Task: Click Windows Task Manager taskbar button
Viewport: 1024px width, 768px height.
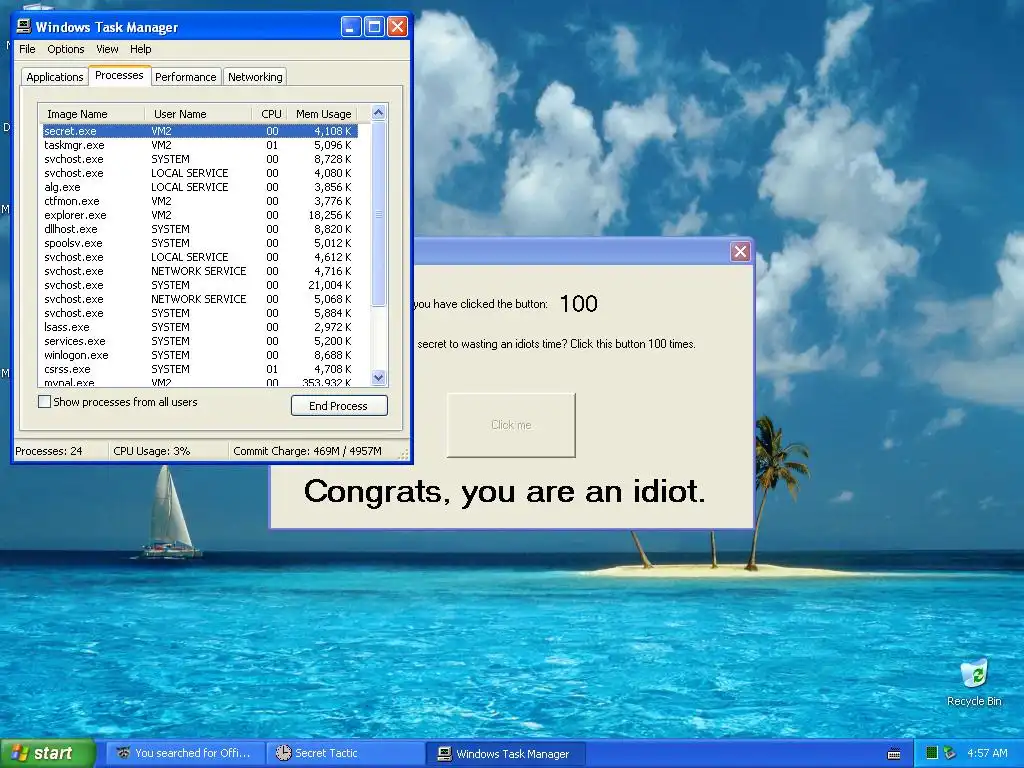Action: pos(505,754)
